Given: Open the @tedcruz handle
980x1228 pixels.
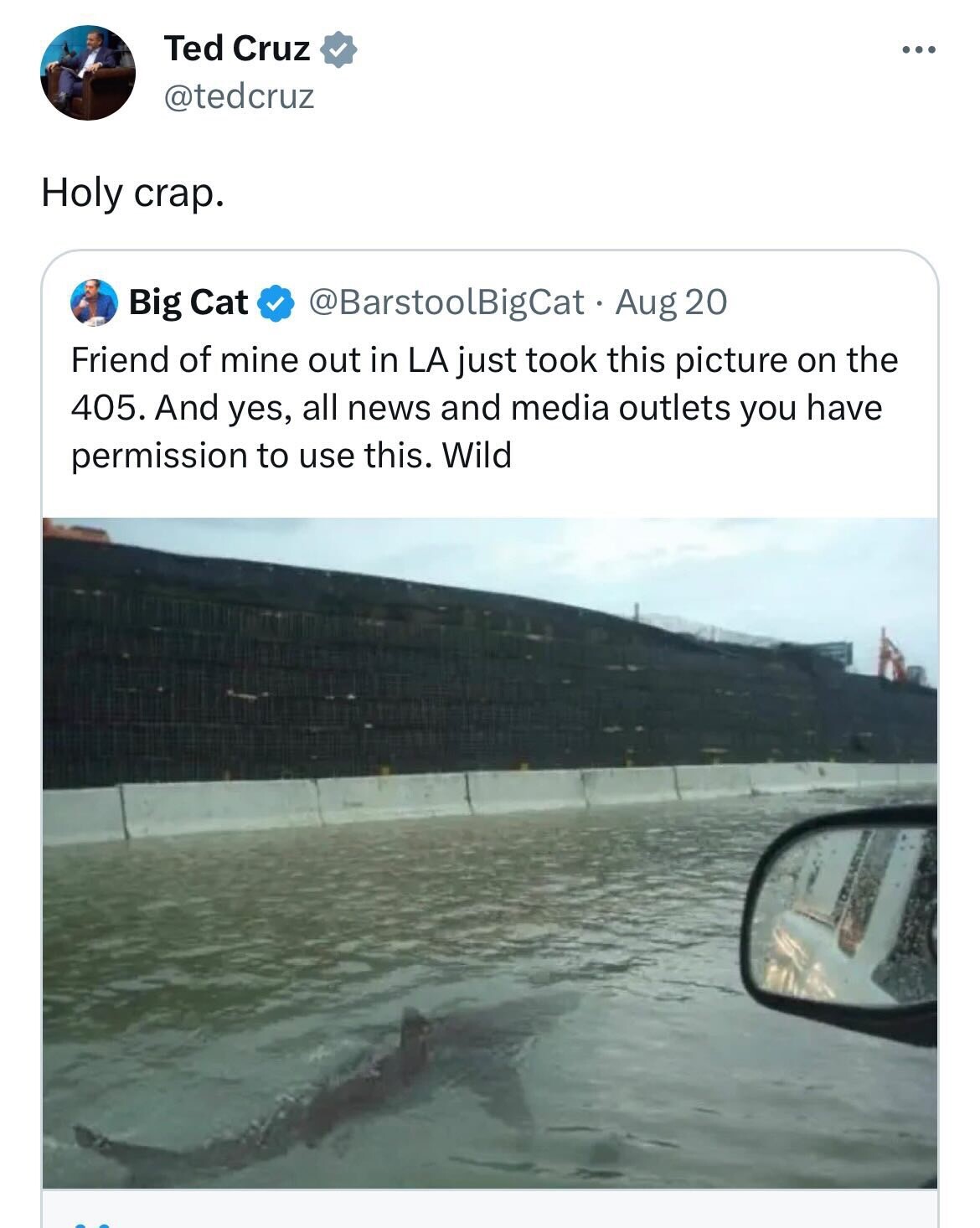Looking at the screenshot, I should point(240,96).
